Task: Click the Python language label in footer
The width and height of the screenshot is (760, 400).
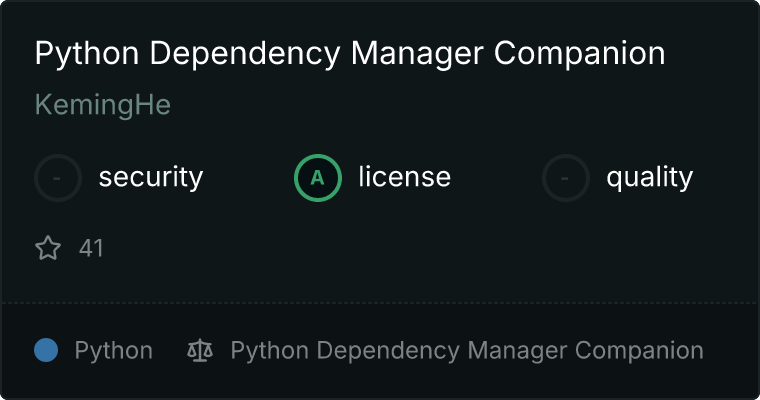Action: [113, 351]
